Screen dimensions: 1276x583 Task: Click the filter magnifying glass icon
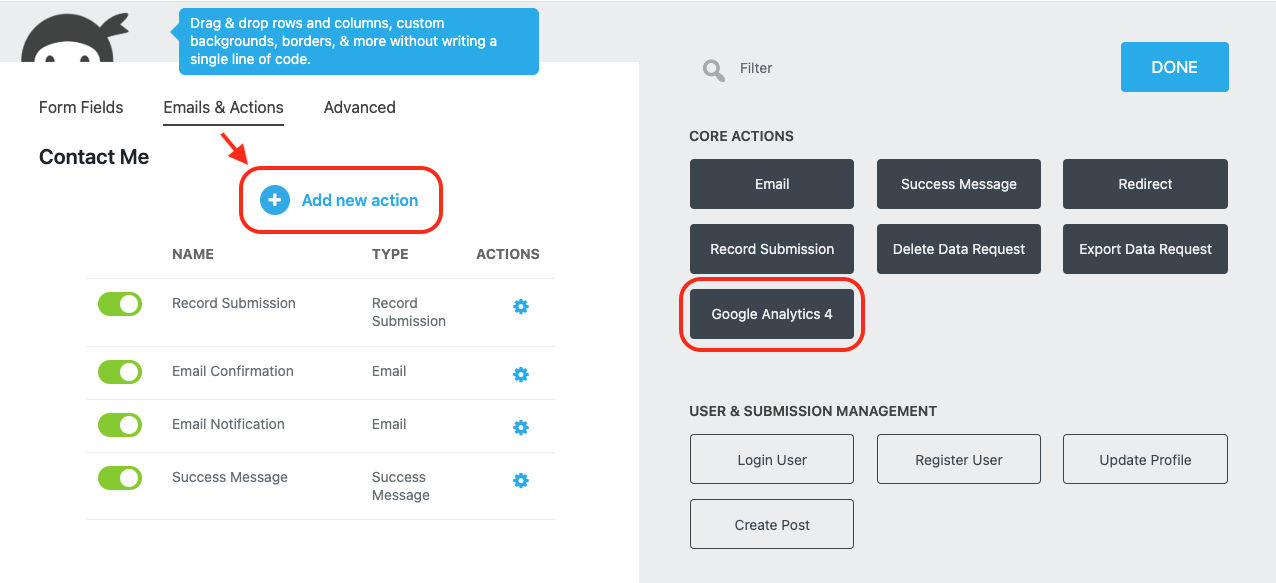(x=713, y=68)
